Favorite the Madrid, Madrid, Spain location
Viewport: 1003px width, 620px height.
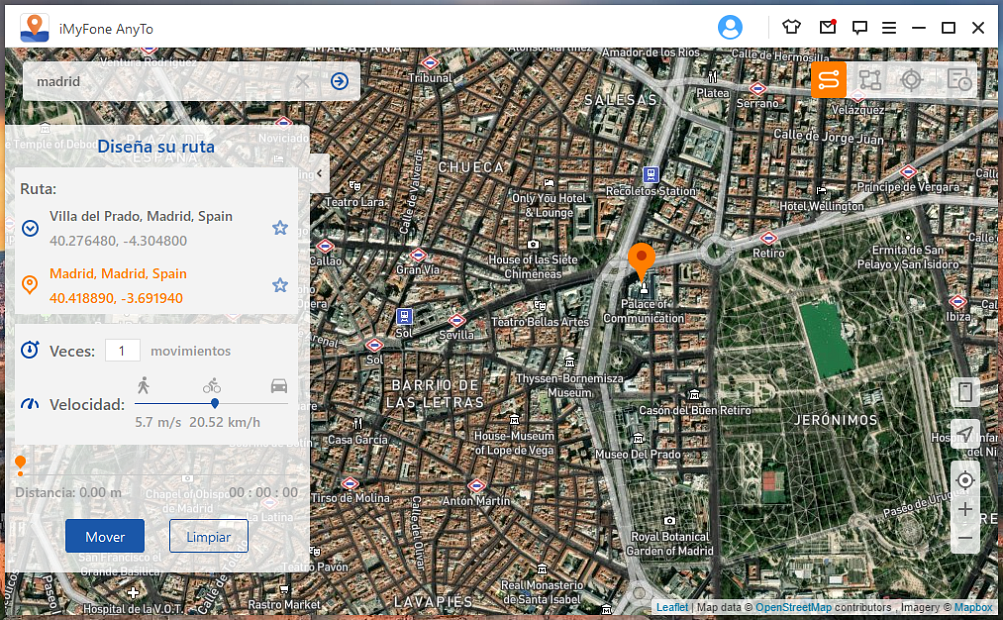(x=280, y=285)
